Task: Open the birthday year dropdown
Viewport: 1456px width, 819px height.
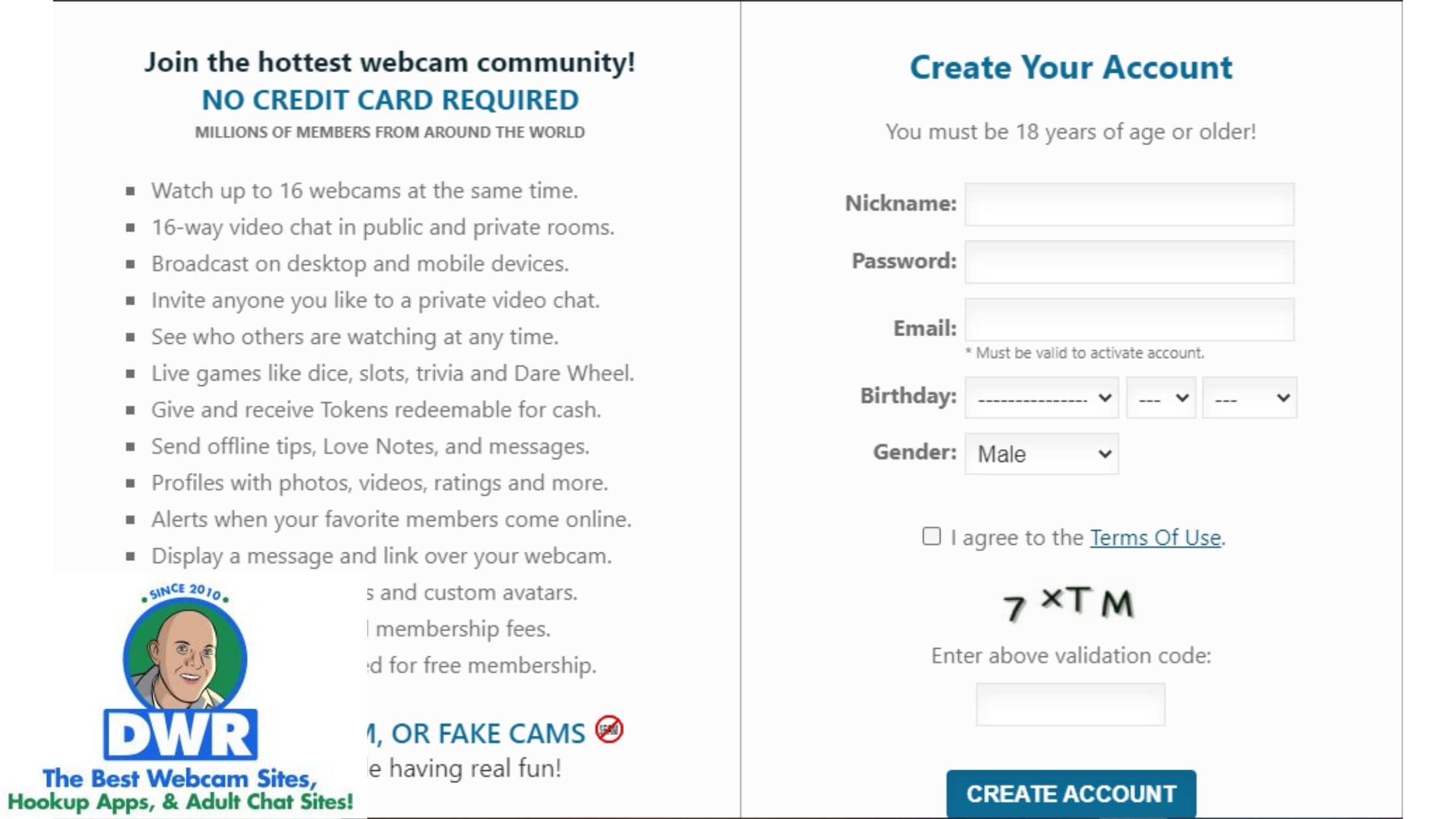Action: pos(1249,398)
